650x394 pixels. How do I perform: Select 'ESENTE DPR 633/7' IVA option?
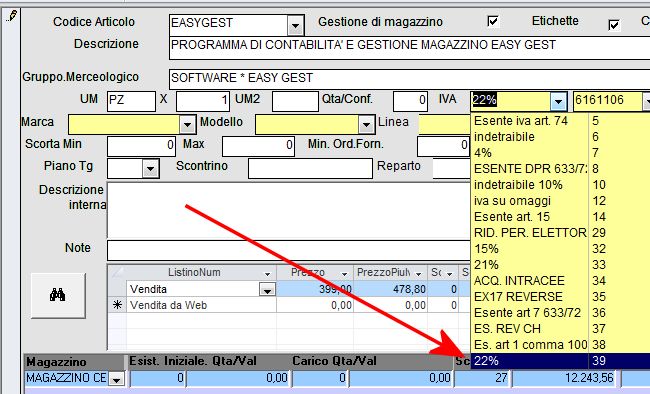pos(560,169)
